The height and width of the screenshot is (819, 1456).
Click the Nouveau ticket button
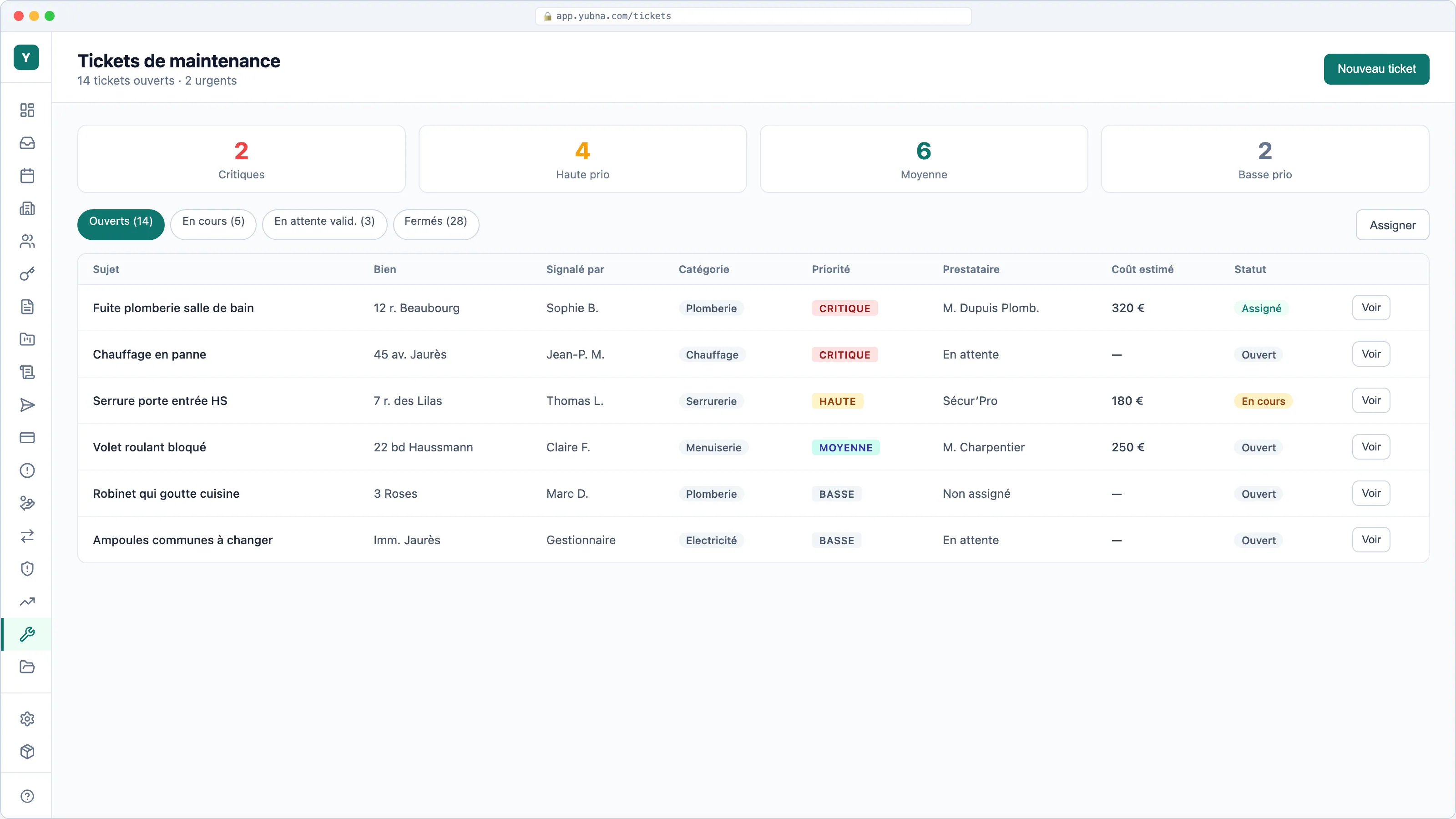coord(1376,69)
